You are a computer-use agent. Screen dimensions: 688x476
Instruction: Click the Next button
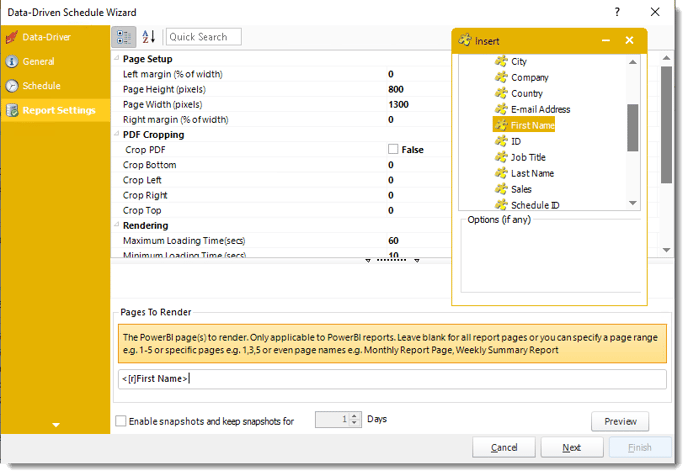pyautogui.click(x=572, y=447)
